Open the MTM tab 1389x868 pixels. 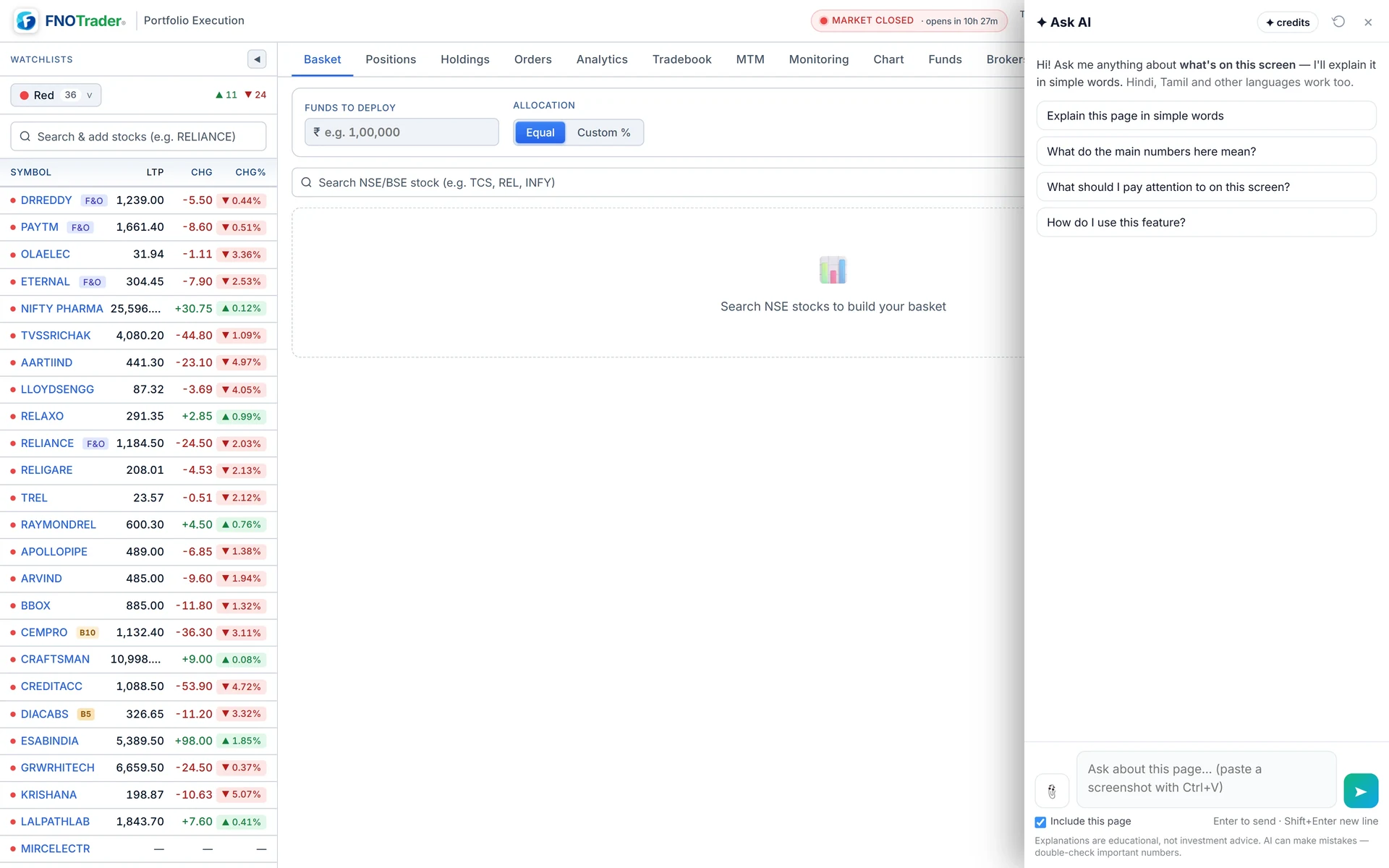750,59
